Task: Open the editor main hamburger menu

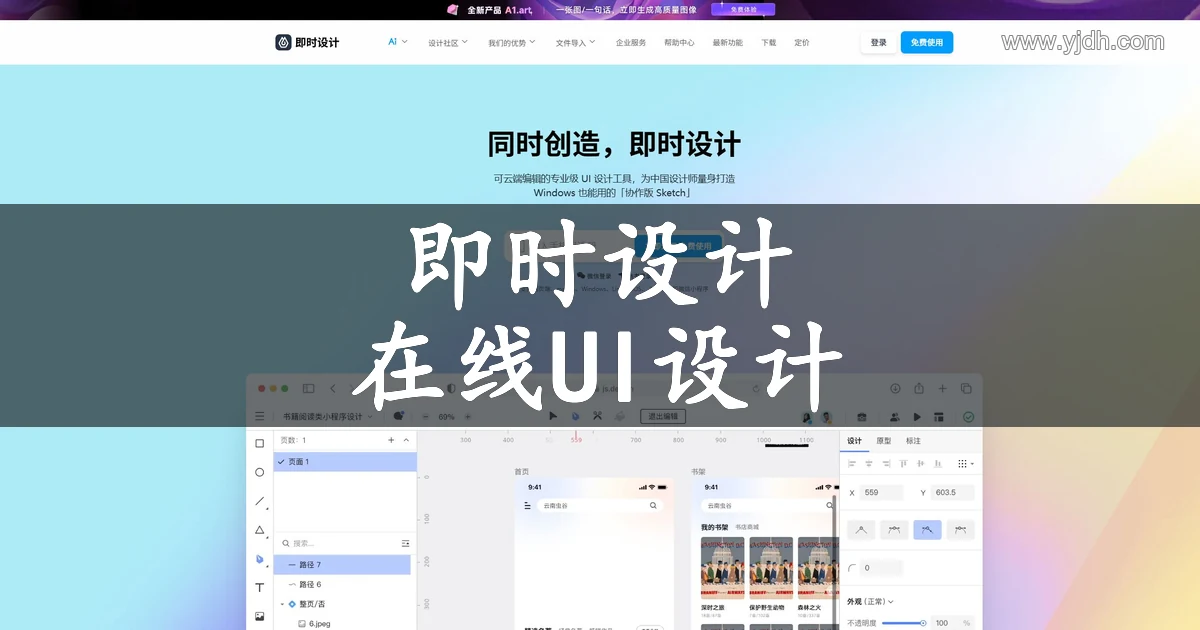Action: [260, 416]
